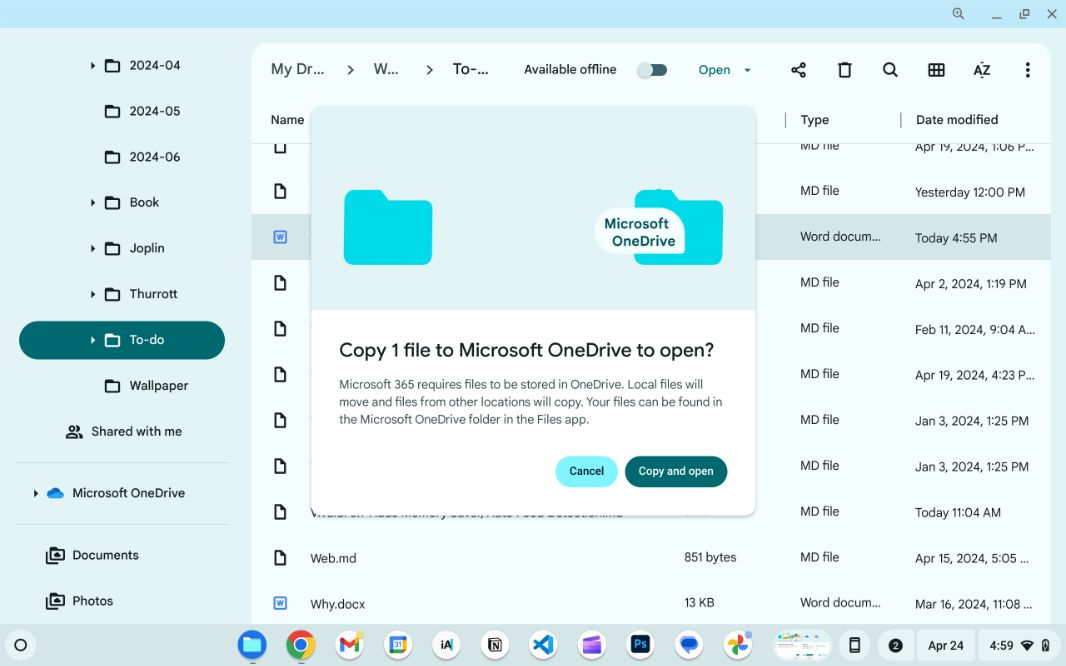The image size is (1066, 666).
Task: Expand the Open dropdown arrow
Action: coord(747,70)
